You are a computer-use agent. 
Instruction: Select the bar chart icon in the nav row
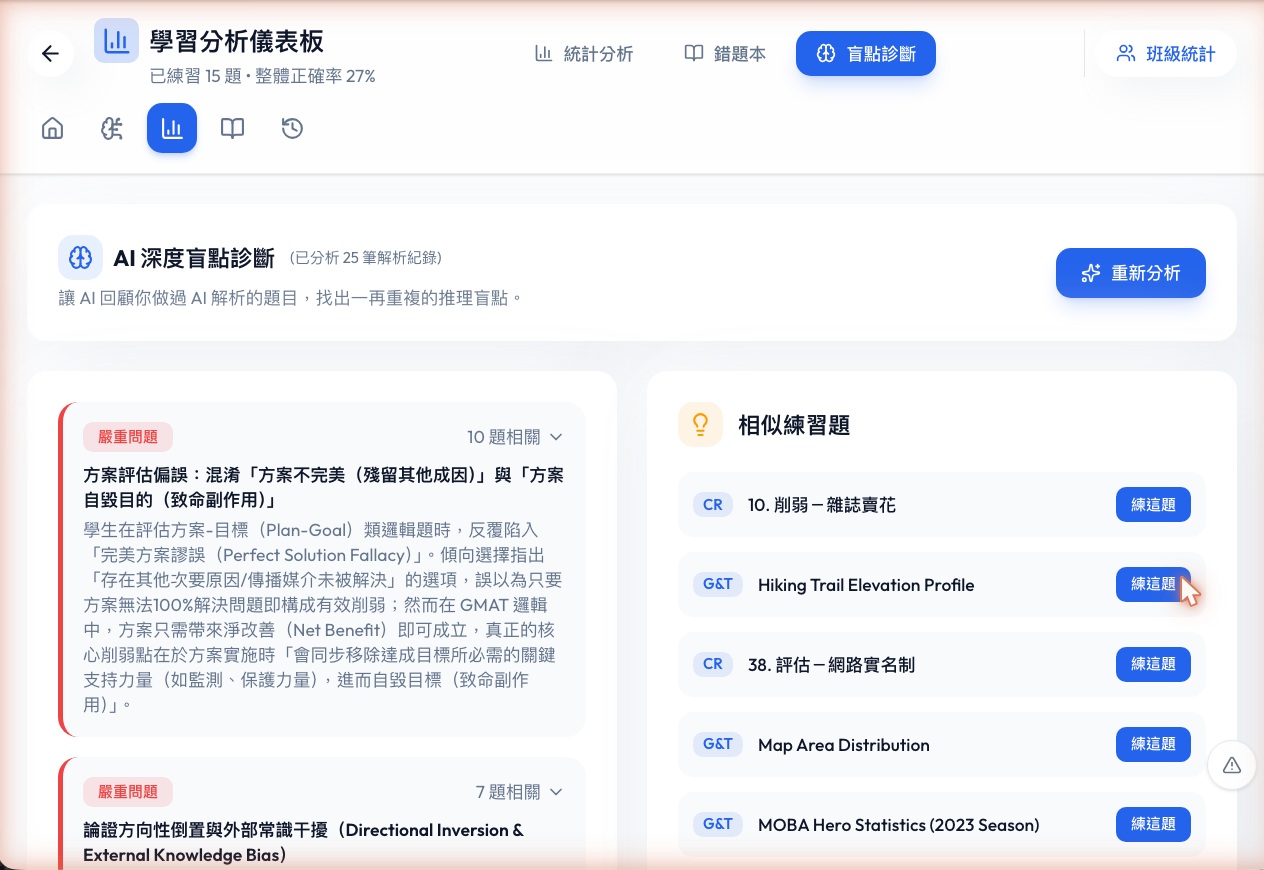(x=172, y=128)
